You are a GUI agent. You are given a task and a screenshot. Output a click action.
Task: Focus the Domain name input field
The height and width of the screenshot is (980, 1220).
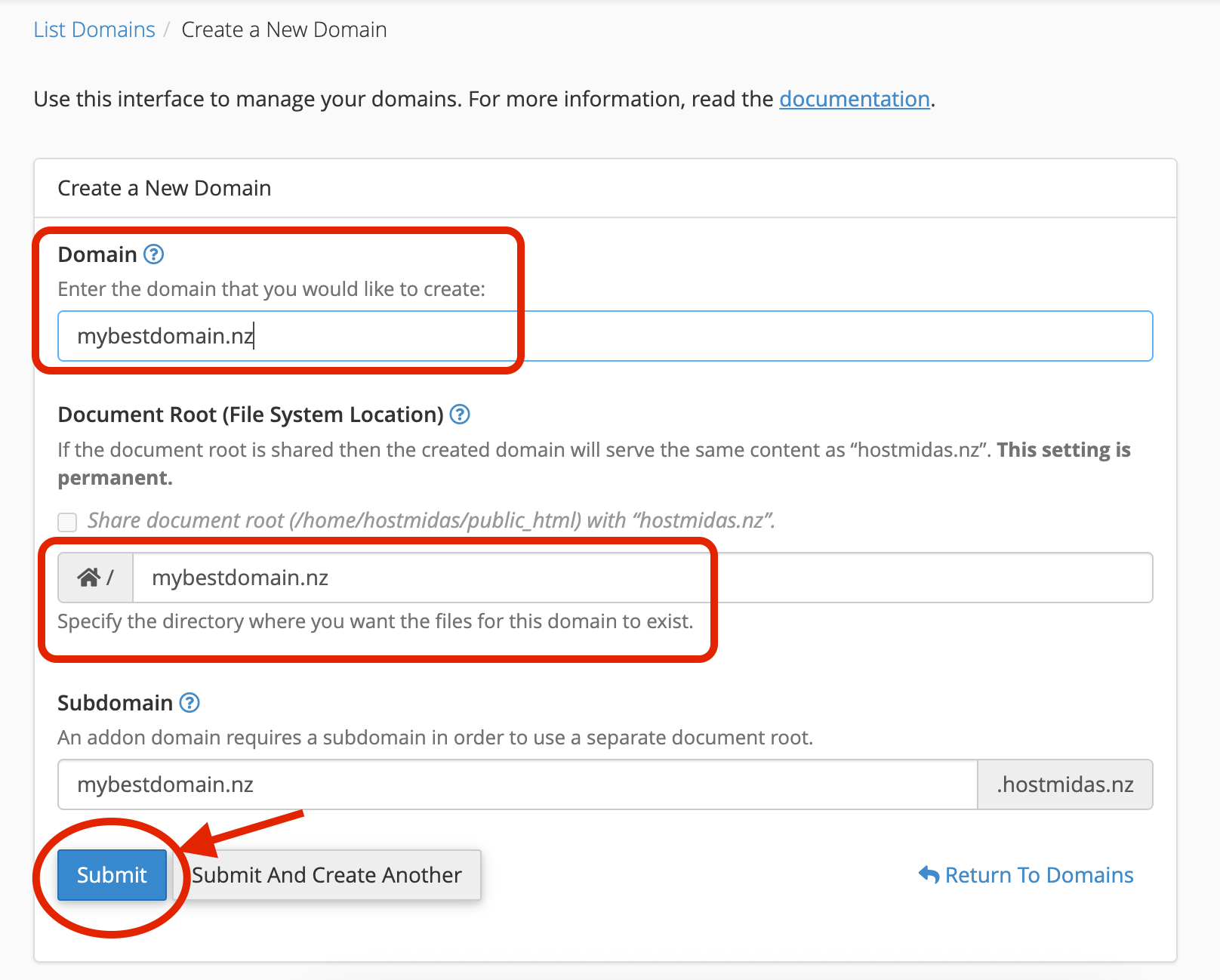click(x=605, y=336)
